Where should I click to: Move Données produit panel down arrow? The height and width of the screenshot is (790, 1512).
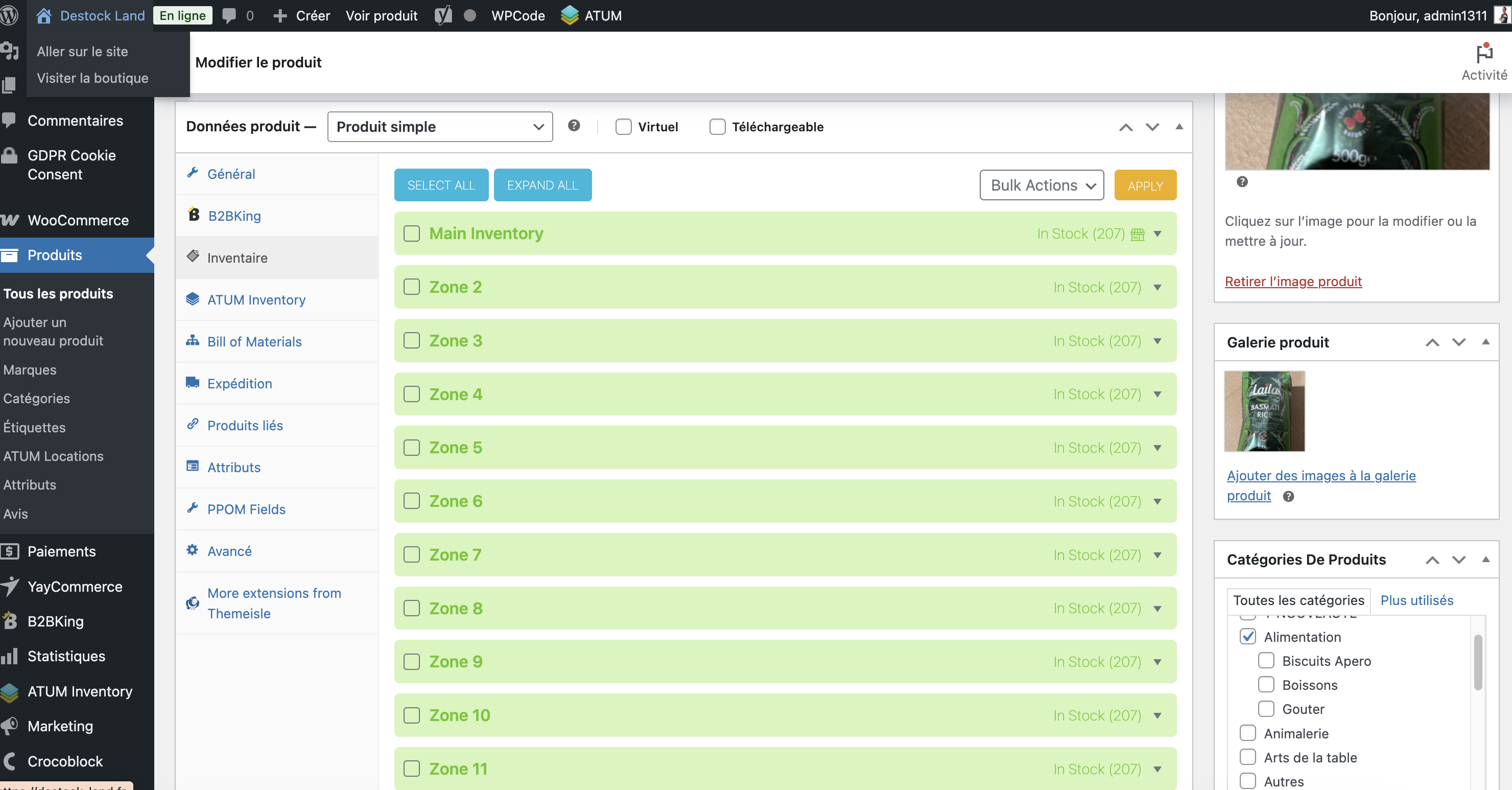(x=1152, y=127)
